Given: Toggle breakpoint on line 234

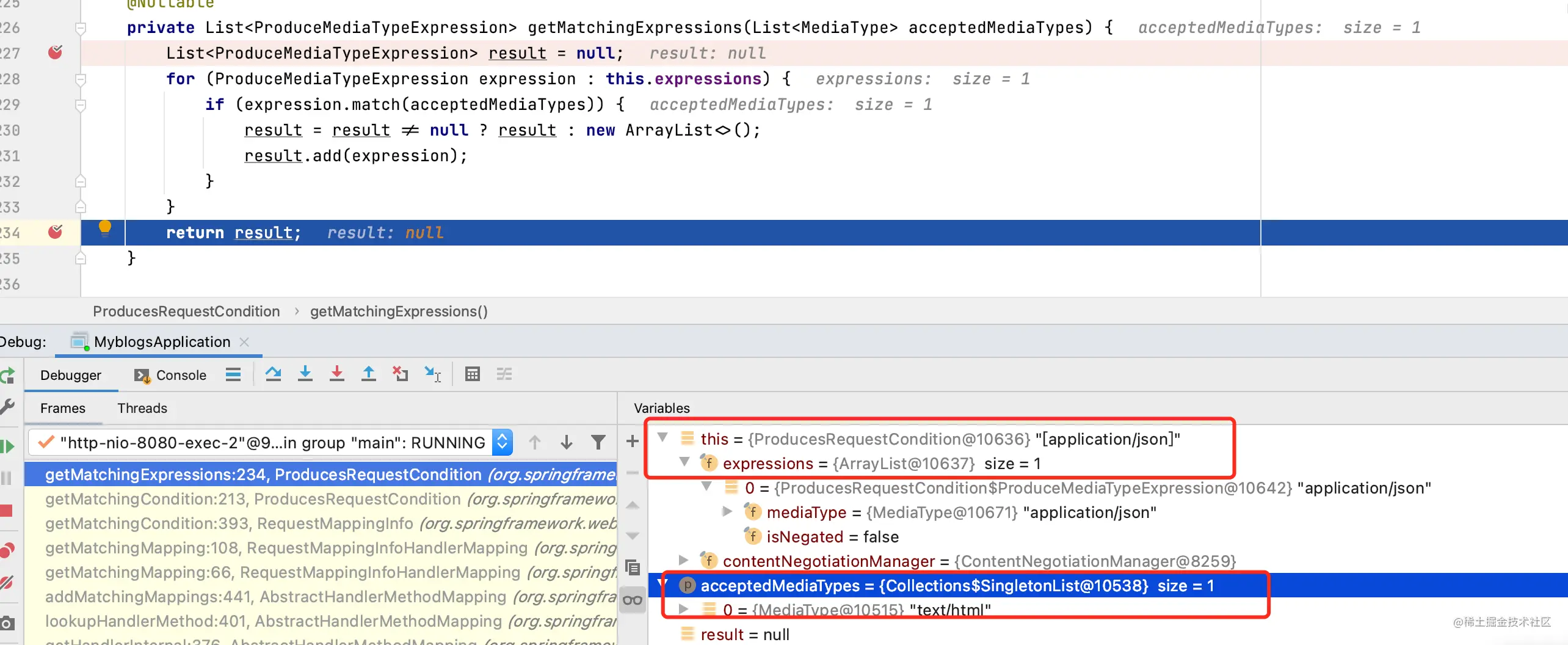Looking at the screenshot, I should (55, 232).
